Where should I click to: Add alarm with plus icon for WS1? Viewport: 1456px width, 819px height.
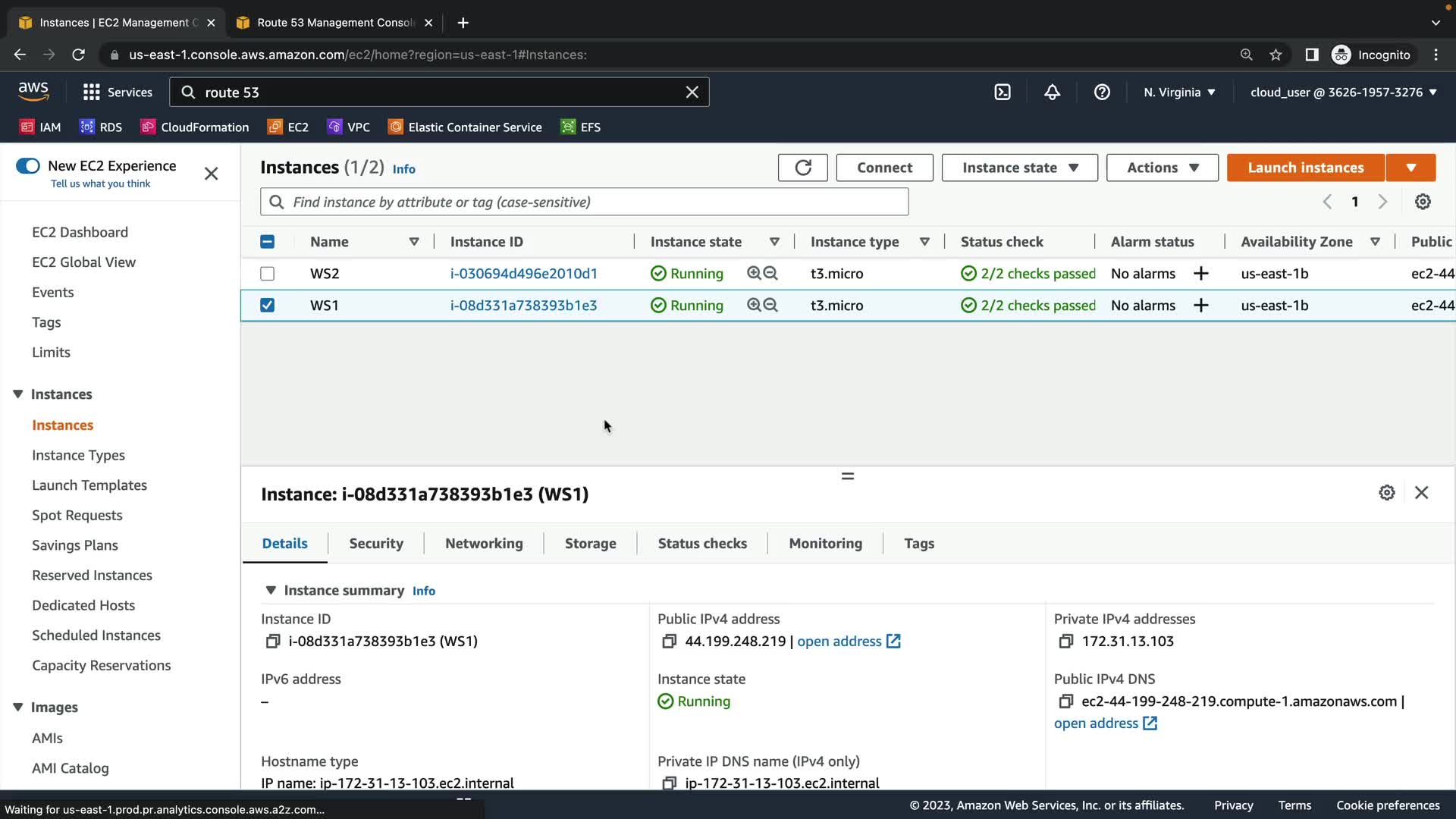tap(1200, 306)
